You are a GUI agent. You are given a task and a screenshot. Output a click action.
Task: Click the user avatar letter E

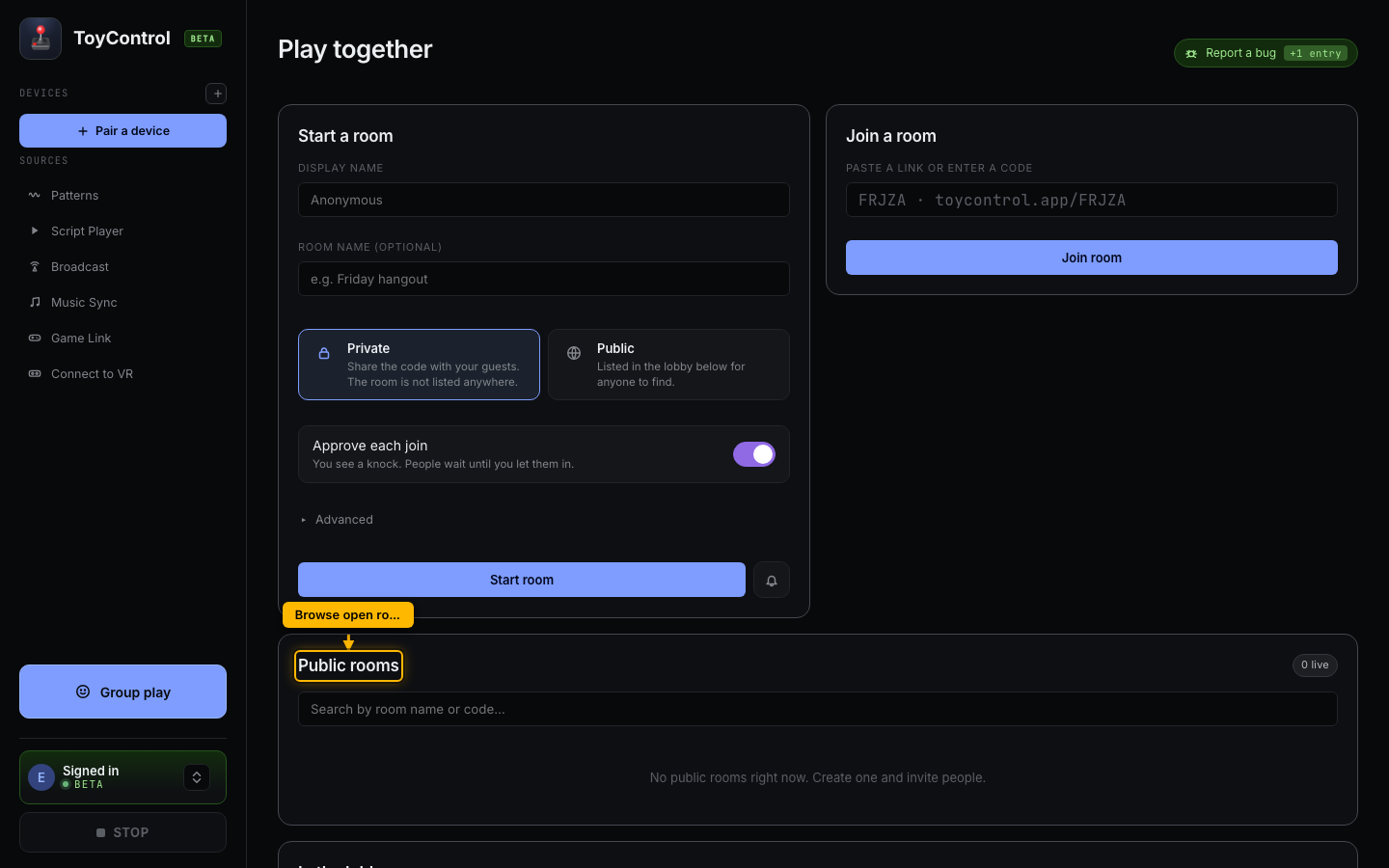click(x=41, y=777)
